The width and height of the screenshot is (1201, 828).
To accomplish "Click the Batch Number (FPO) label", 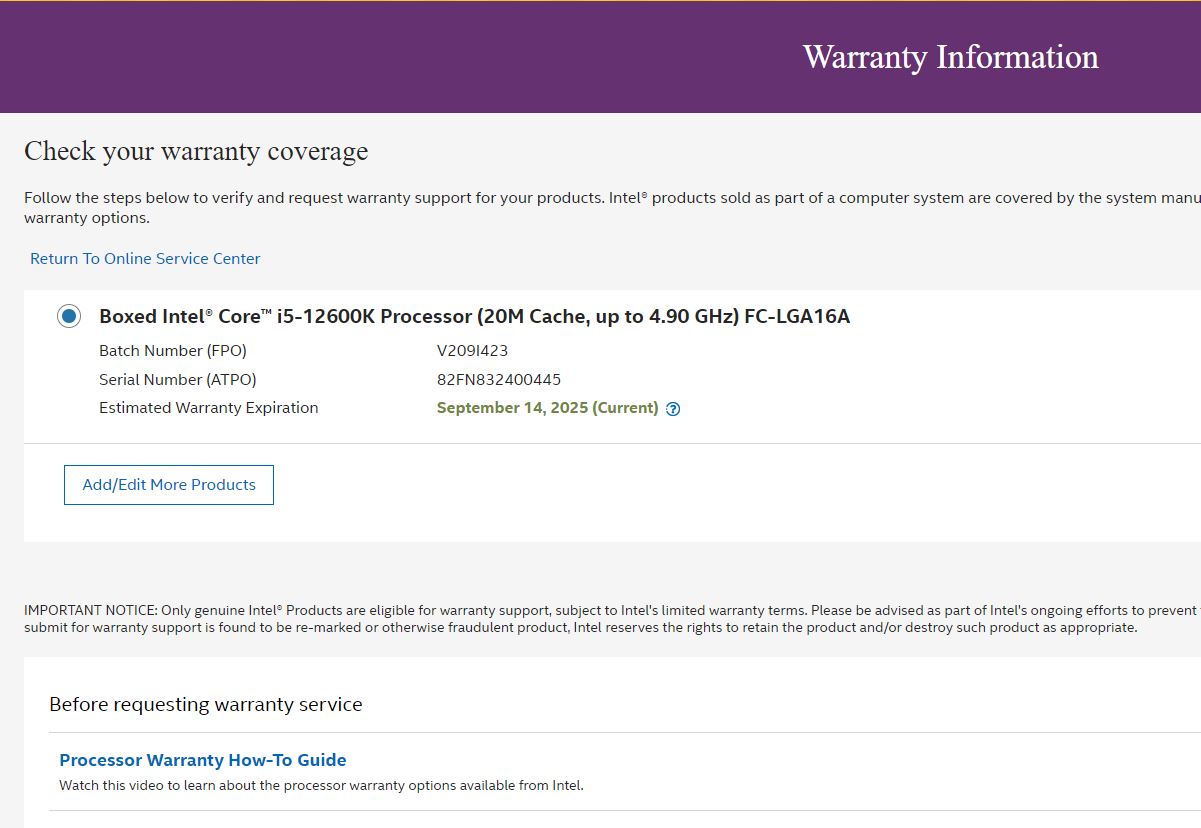I will 173,351.
